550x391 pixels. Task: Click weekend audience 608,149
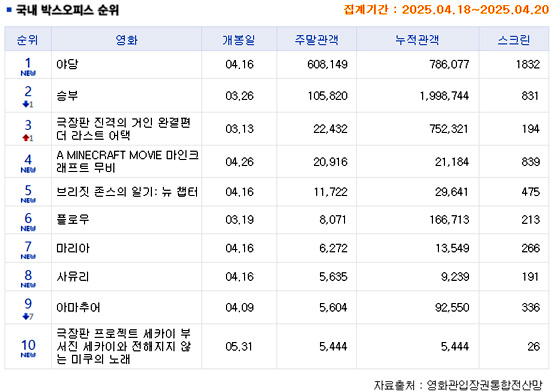tap(328, 64)
